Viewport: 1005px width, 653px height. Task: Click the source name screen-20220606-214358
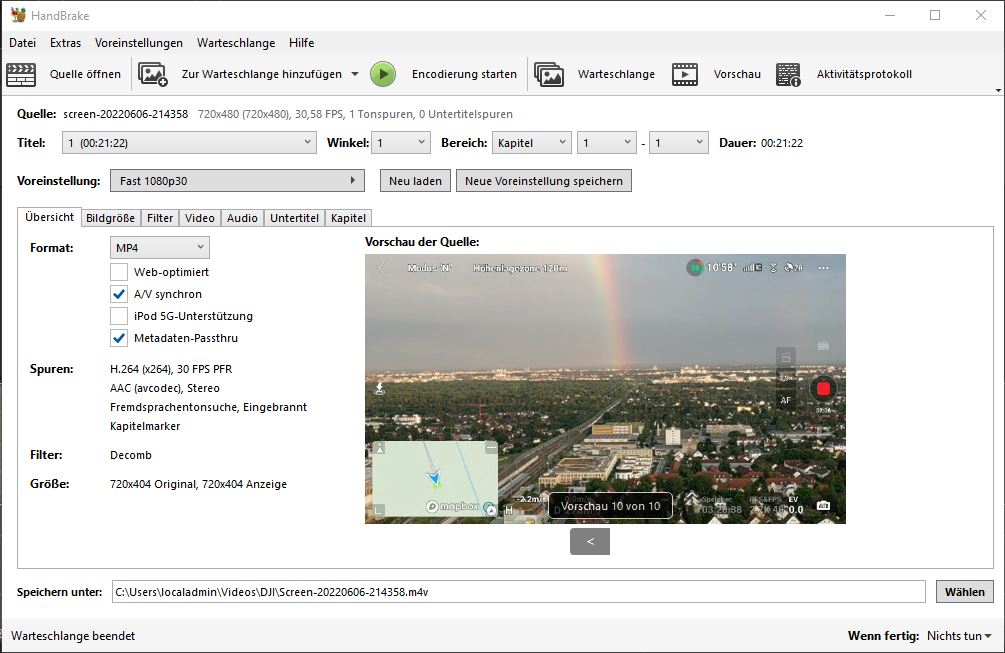(126, 114)
